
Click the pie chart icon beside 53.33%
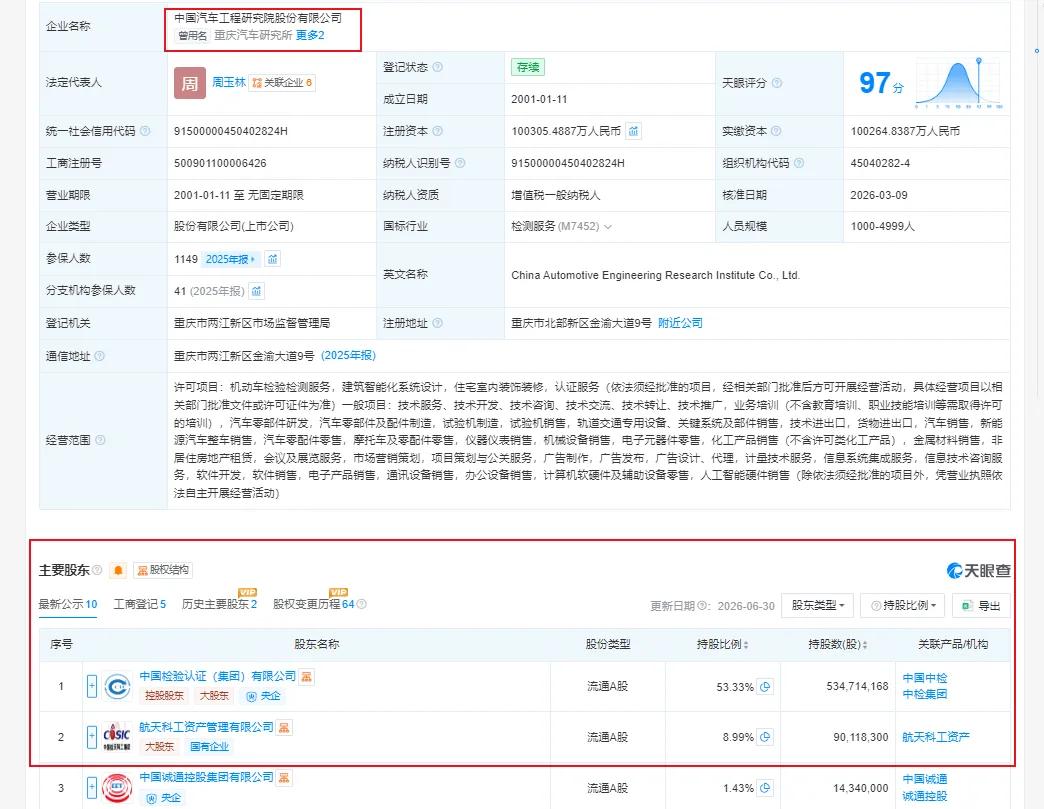[766, 686]
